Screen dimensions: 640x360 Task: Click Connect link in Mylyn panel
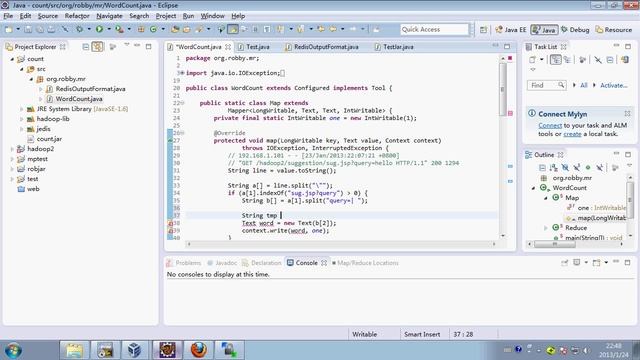[x=550, y=125]
